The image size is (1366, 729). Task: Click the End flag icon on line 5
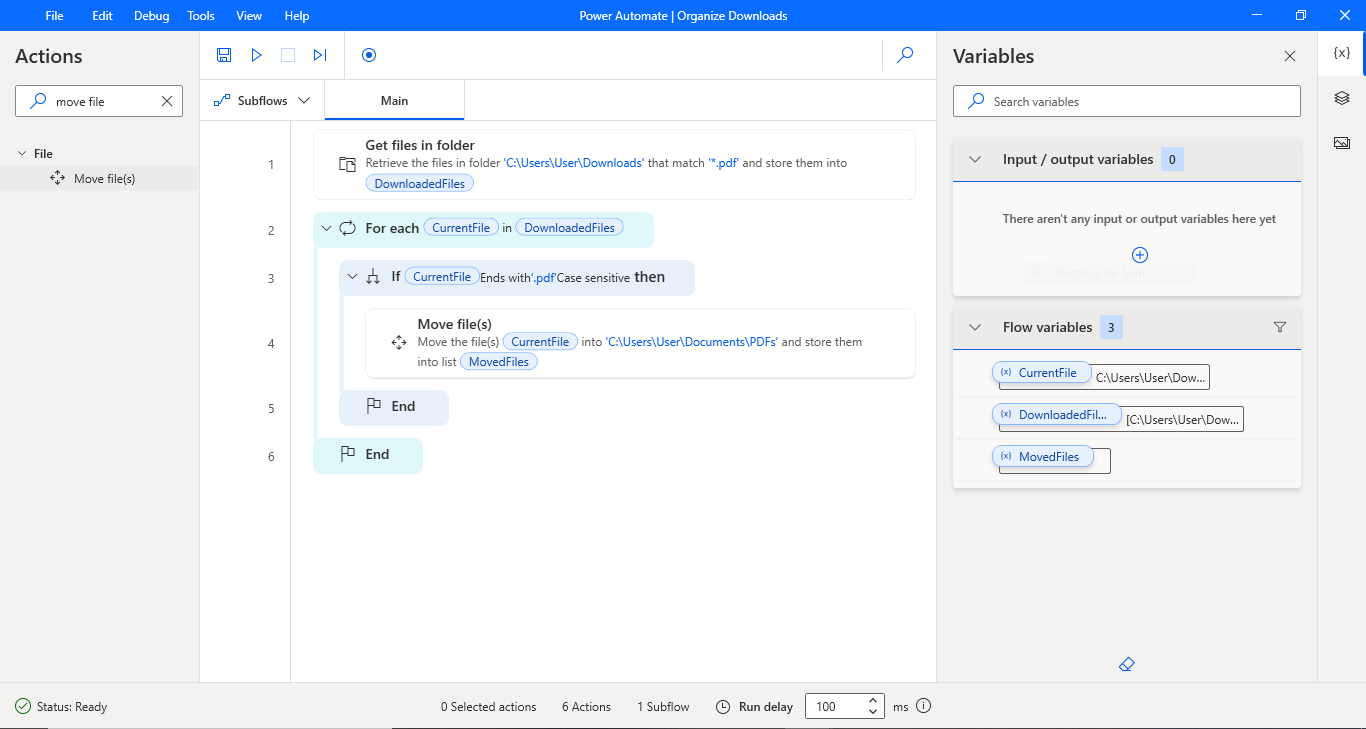(x=374, y=406)
